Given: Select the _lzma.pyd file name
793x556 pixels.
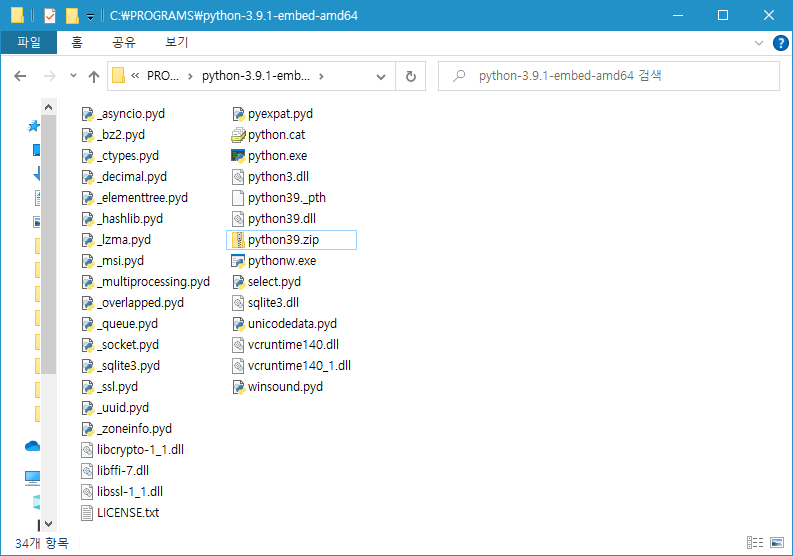Looking at the screenshot, I should tap(124, 240).
